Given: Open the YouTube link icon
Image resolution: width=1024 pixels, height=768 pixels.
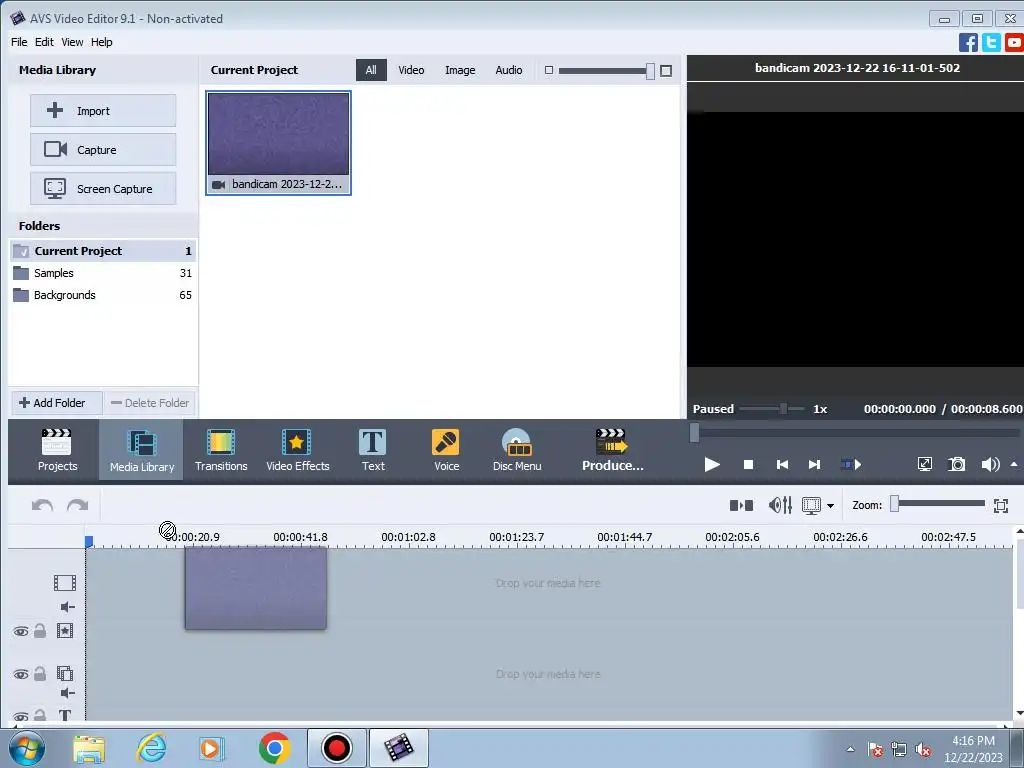Looking at the screenshot, I should 1014,42.
